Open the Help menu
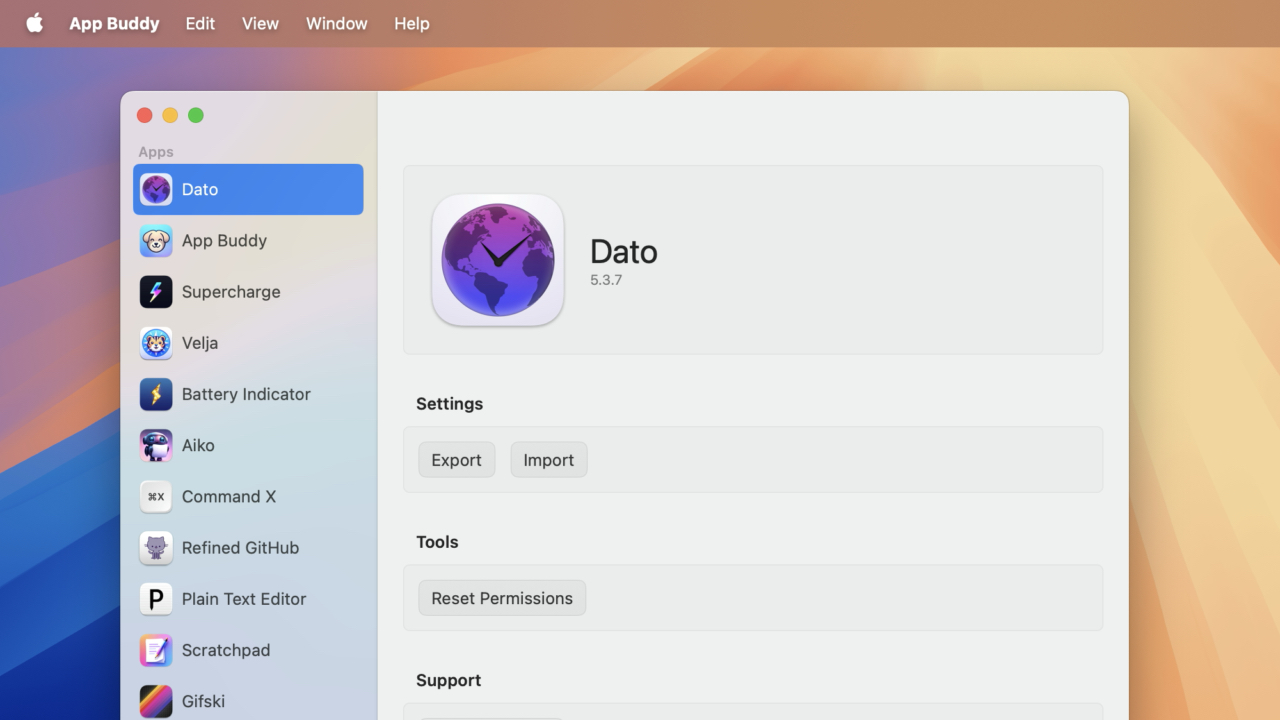This screenshot has width=1280, height=720. coord(411,23)
